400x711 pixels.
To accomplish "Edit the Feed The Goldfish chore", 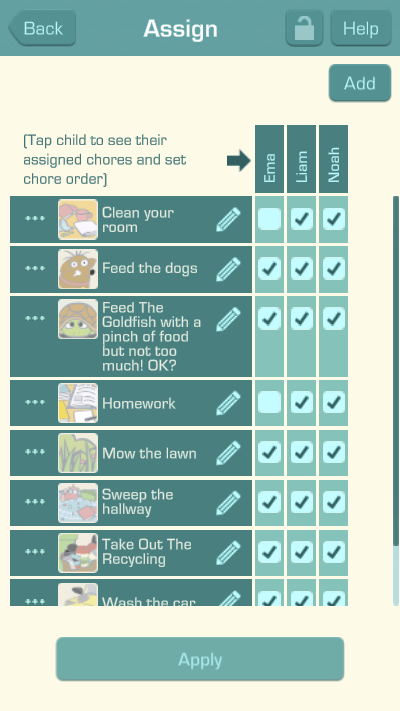I will pyautogui.click(x=228, y=319).
